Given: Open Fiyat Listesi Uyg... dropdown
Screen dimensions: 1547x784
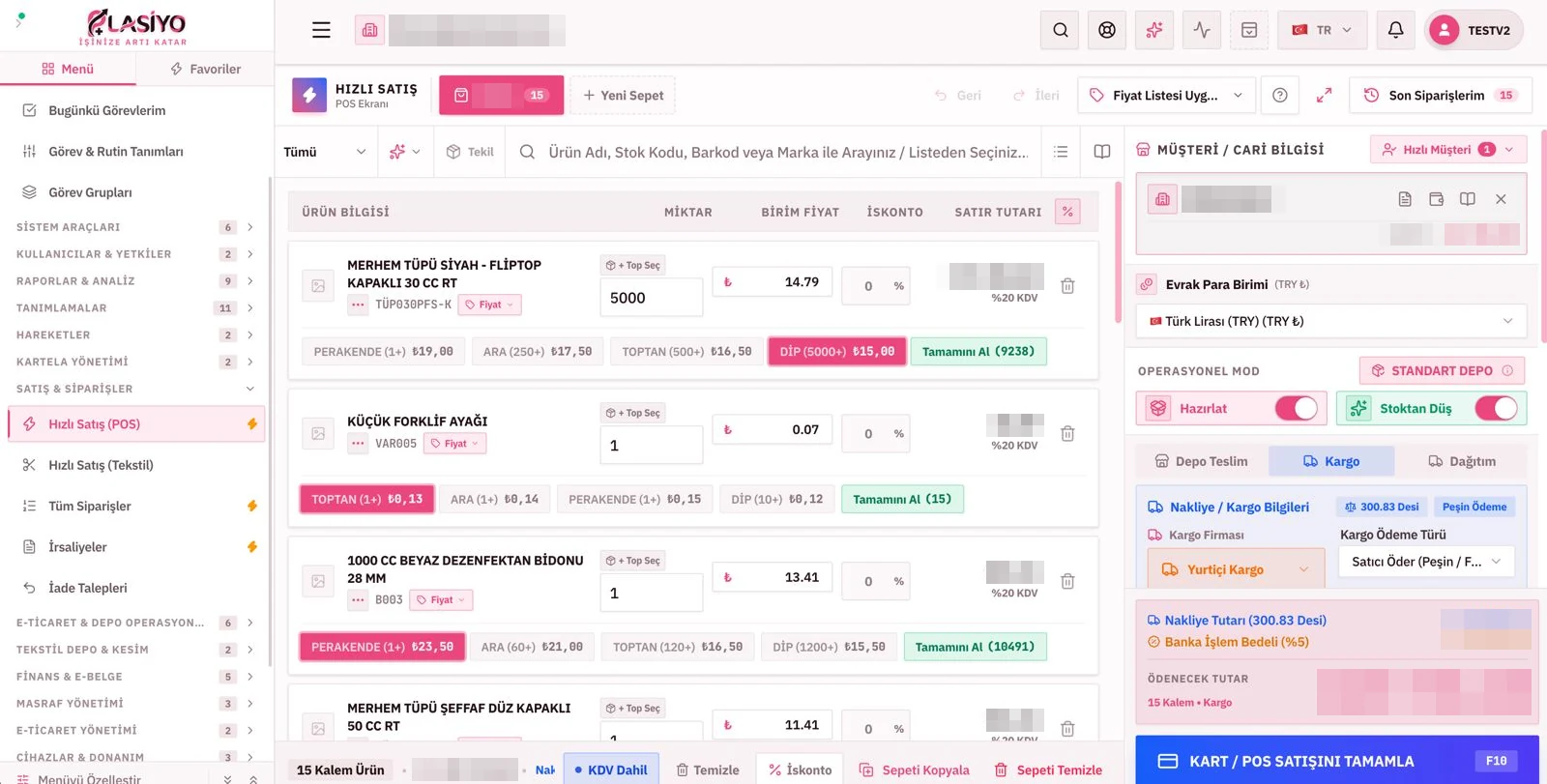Looking at the screenshot, I should (1166, 95).
